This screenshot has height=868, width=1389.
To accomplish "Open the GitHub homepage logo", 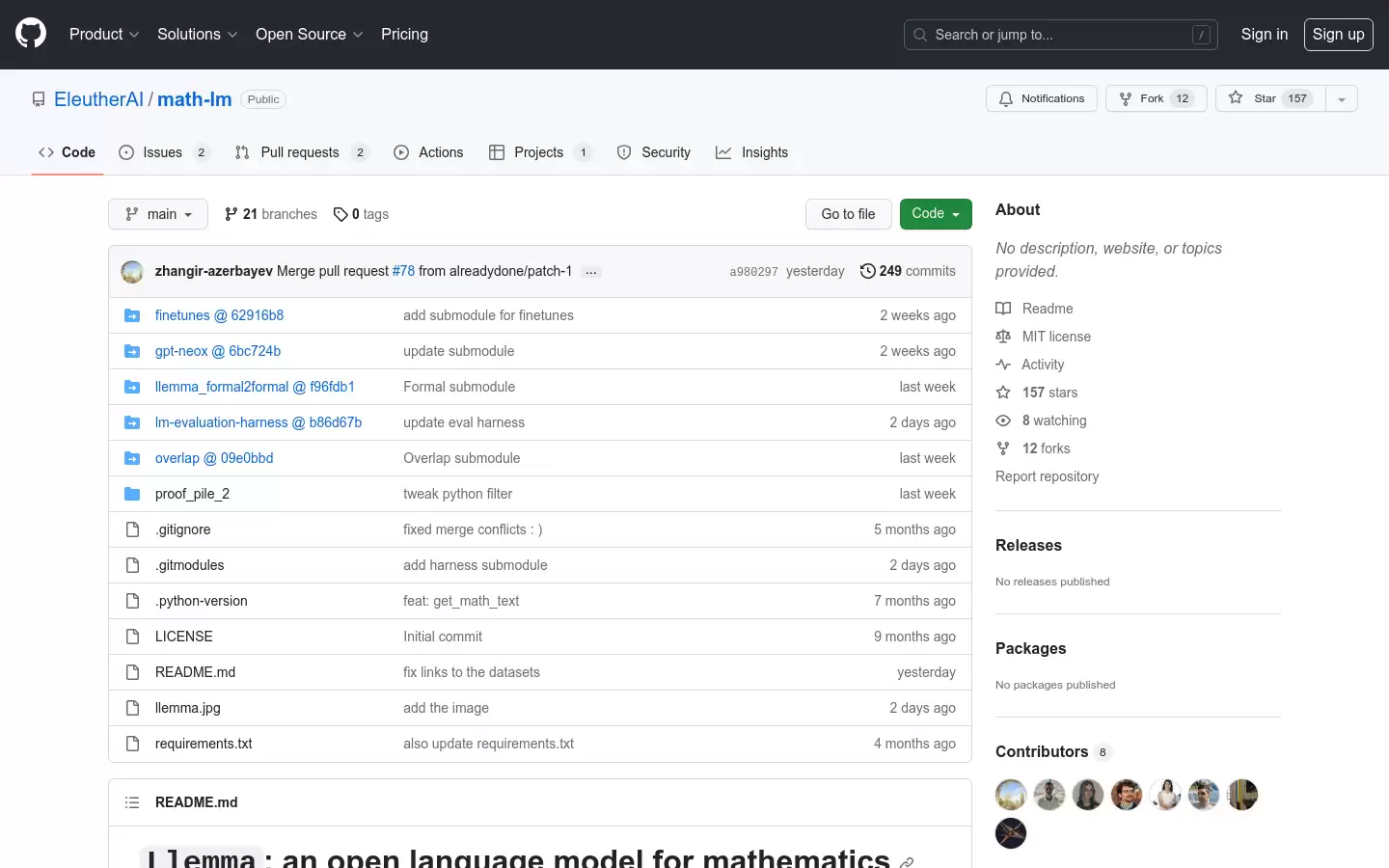I will coord(31,34).
